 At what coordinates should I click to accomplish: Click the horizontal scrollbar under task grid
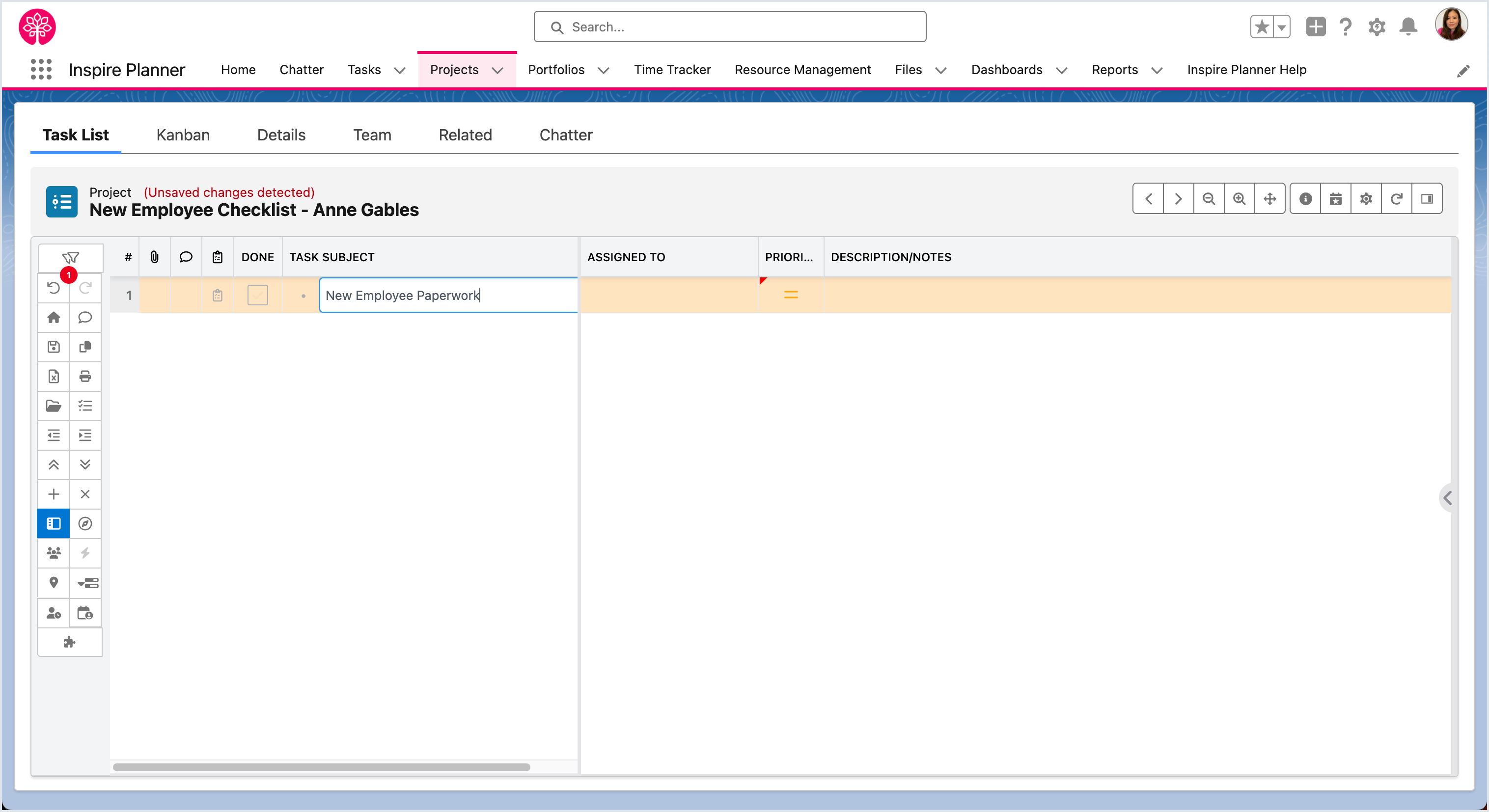pyautogui.click(x=321, y=767)
